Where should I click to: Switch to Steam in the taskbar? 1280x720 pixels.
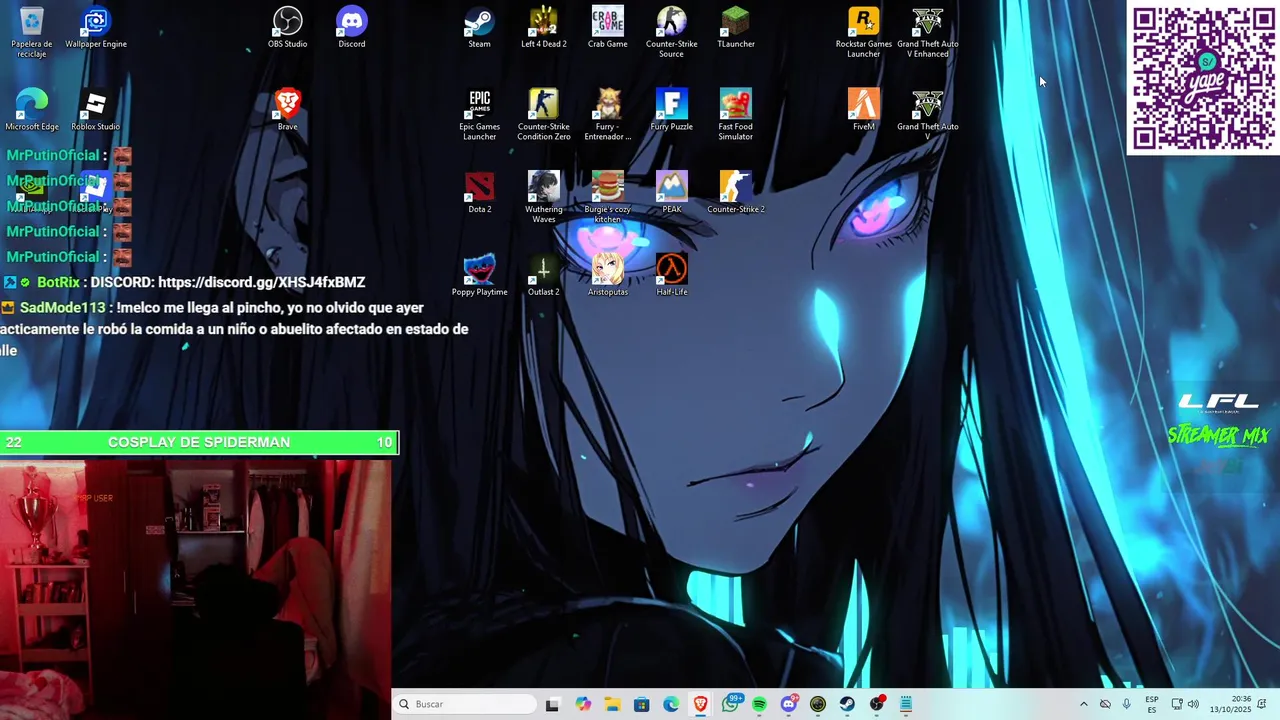click(848, 704)
